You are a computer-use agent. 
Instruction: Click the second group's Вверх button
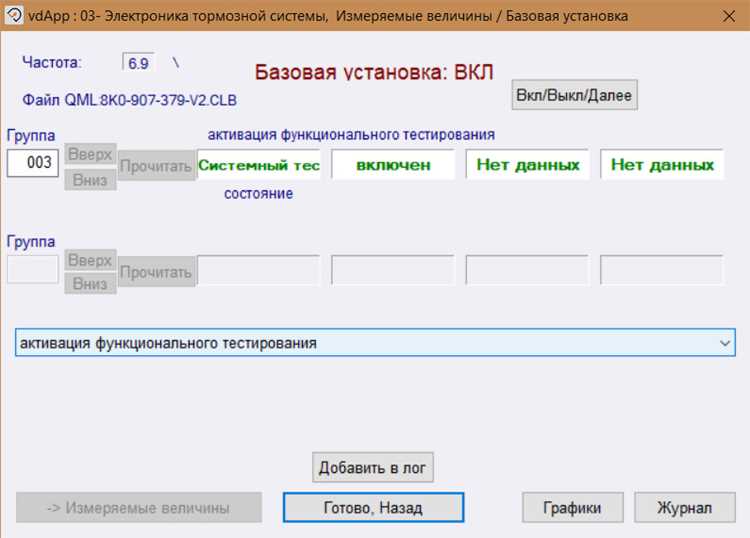pos(90,260)
